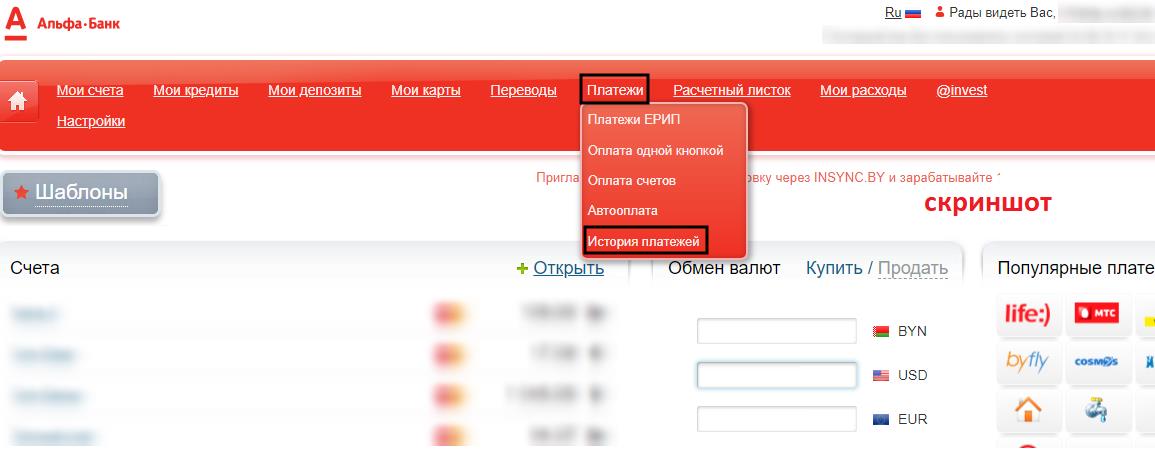Image resolution: width=1155 pixels, height=460 pixels.
Task: Focus the BYN amount input field
Action: point(776,331)
